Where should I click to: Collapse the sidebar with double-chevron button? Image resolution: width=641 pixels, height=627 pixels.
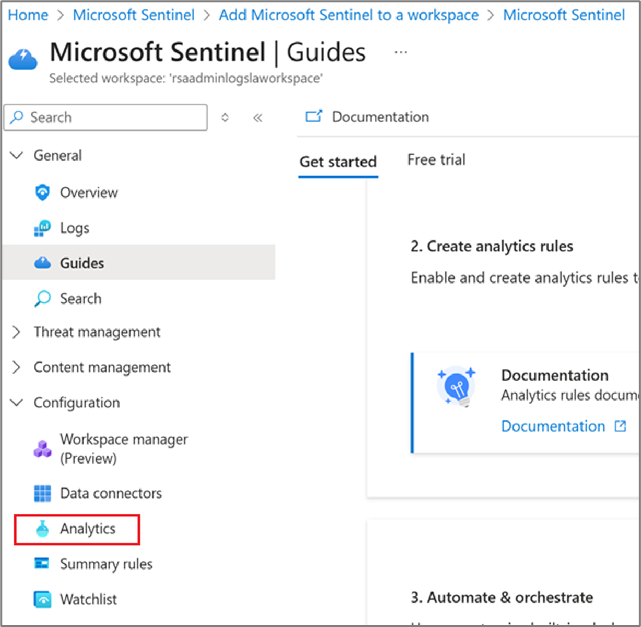click(257, 117)
